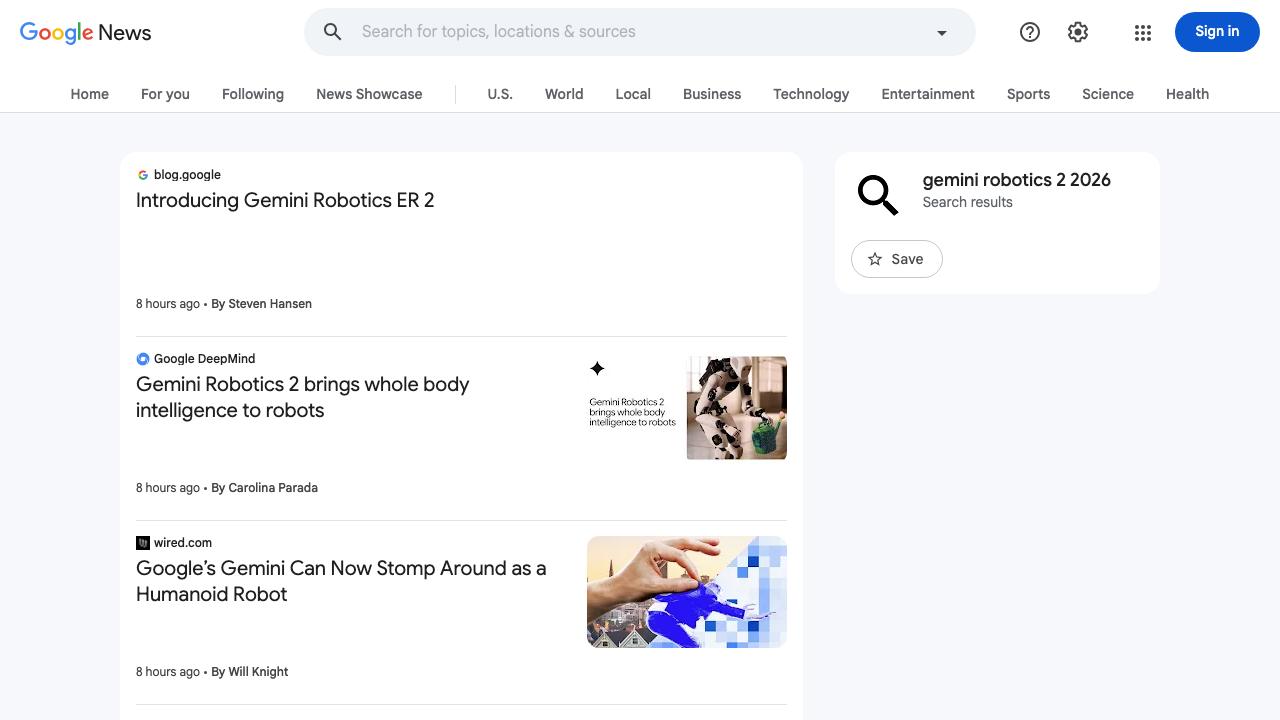Click the byline By Carolina Parada

[265, 488]
